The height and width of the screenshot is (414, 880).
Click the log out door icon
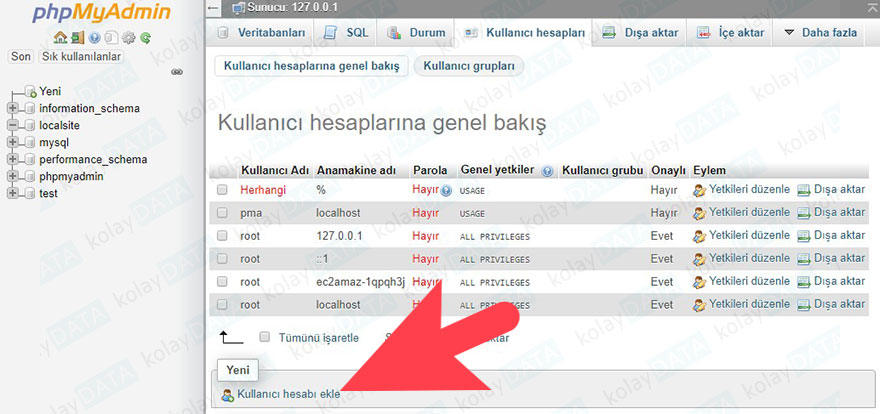pyautogui.click(x=77, y=38)
